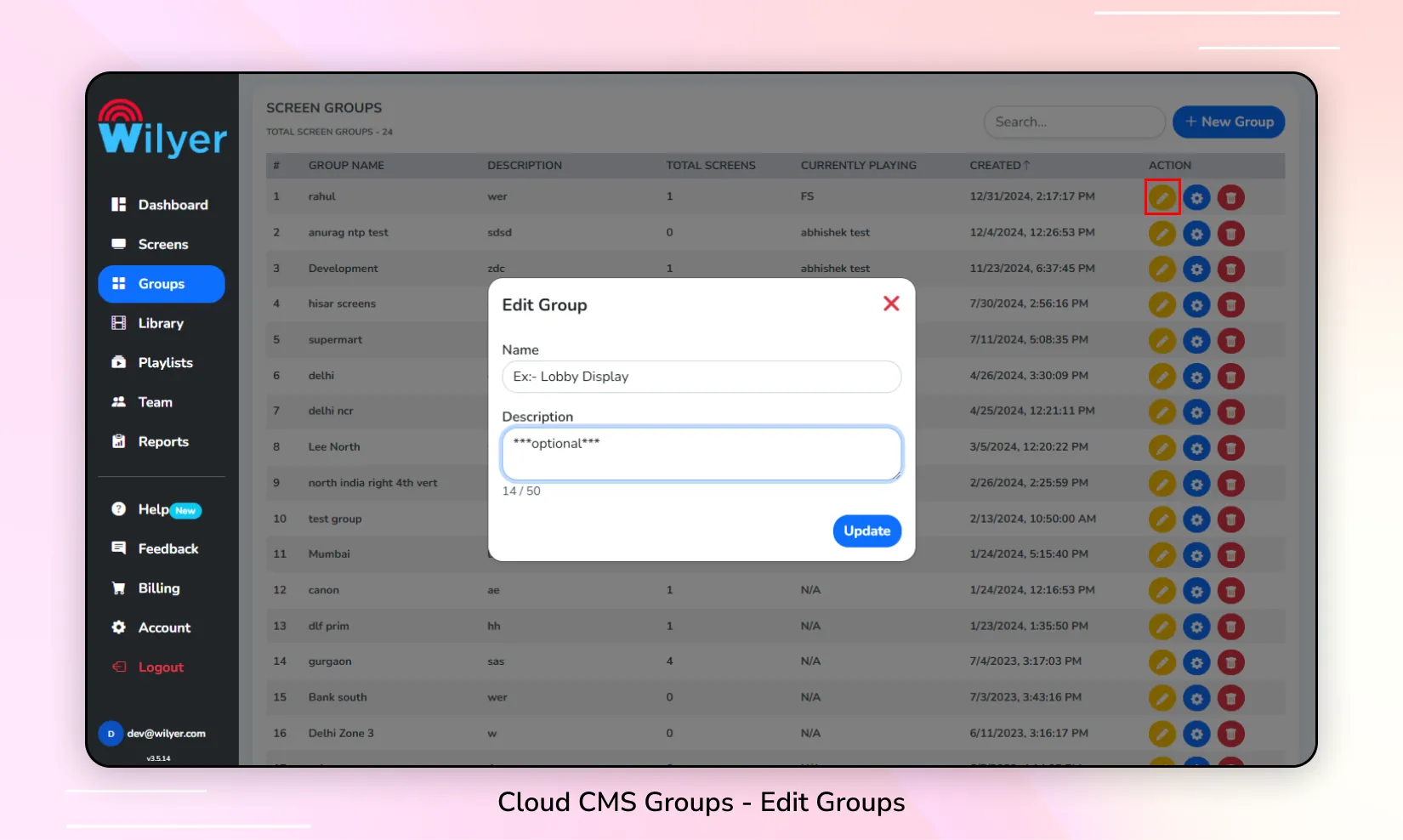Screen dimensions: 1403x840
Task: Open settings for supermart group row
Action: (1196, 341)
